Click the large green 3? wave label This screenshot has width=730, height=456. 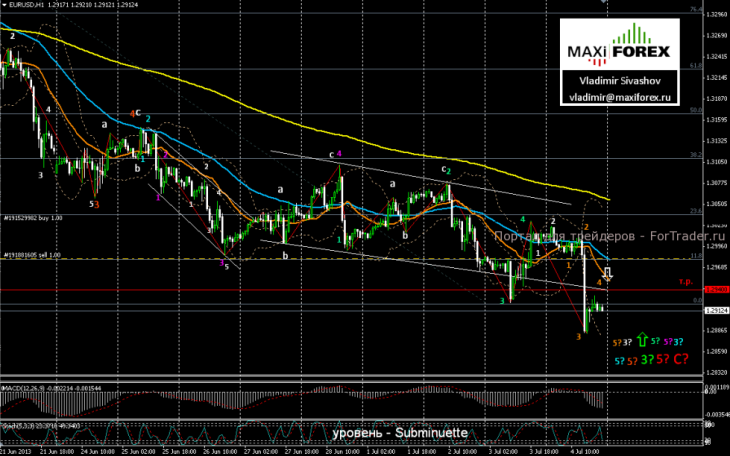(647, 359)
